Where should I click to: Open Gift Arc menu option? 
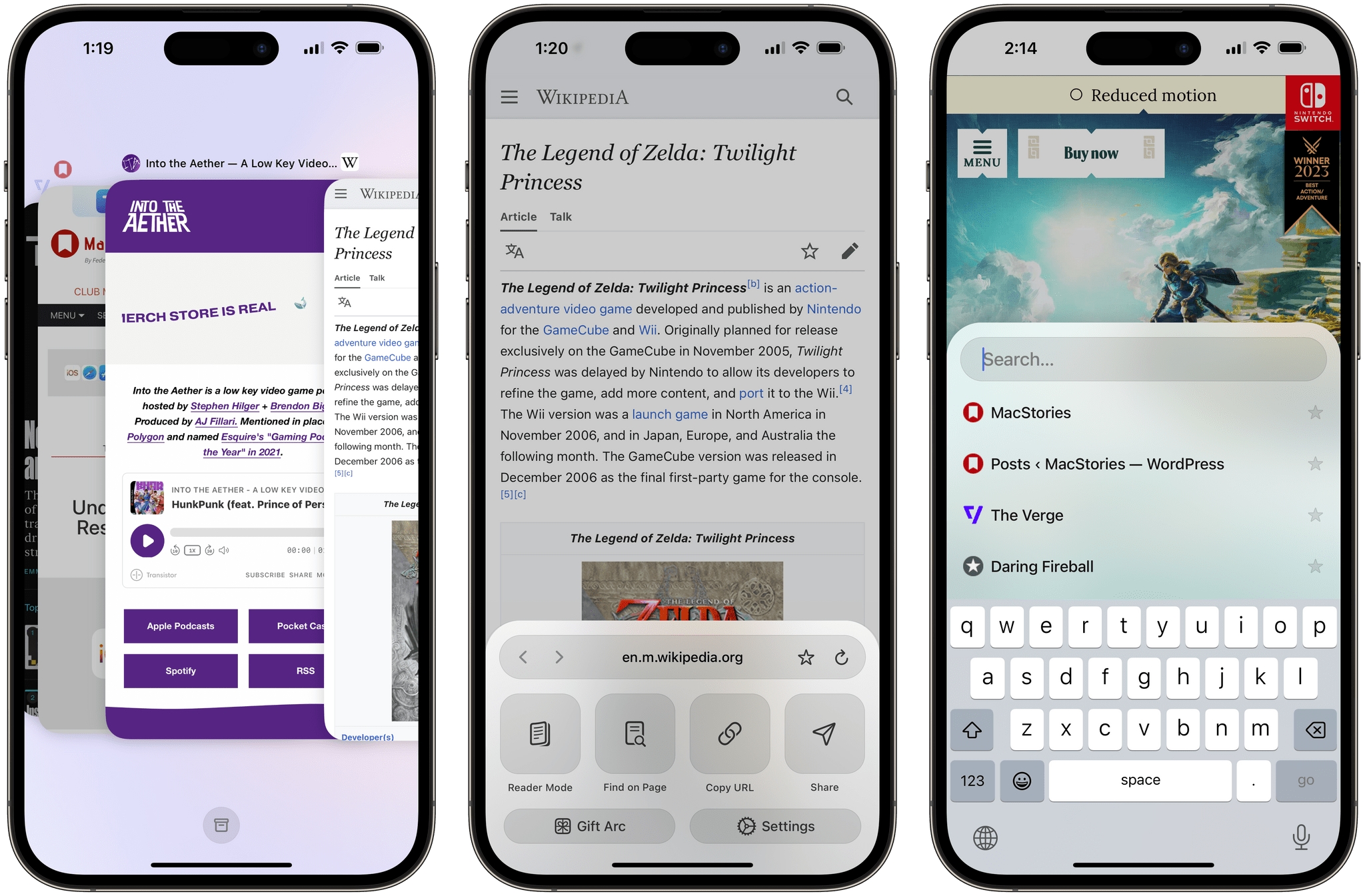pos(590,826)
